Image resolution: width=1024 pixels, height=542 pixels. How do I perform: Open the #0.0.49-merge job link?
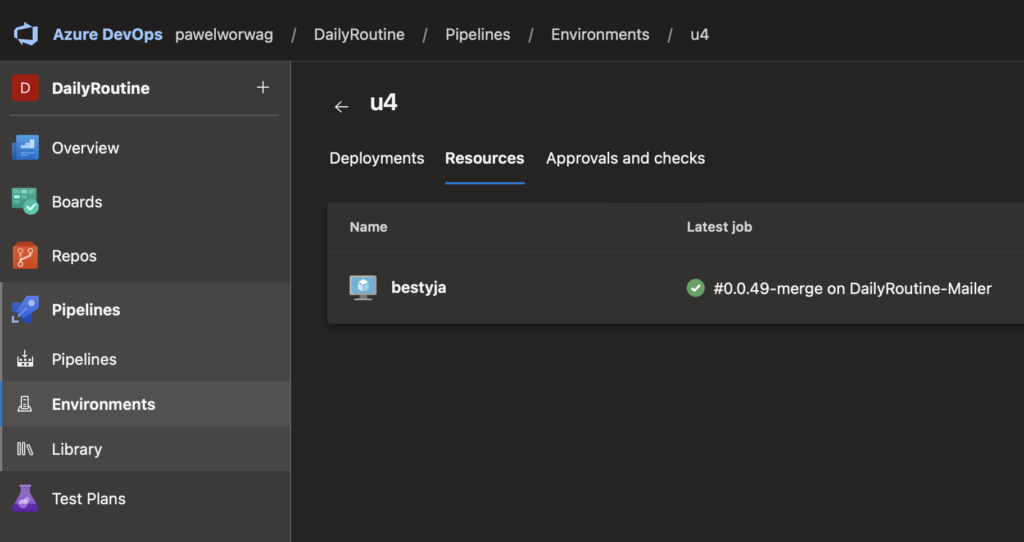click(851, 288)
